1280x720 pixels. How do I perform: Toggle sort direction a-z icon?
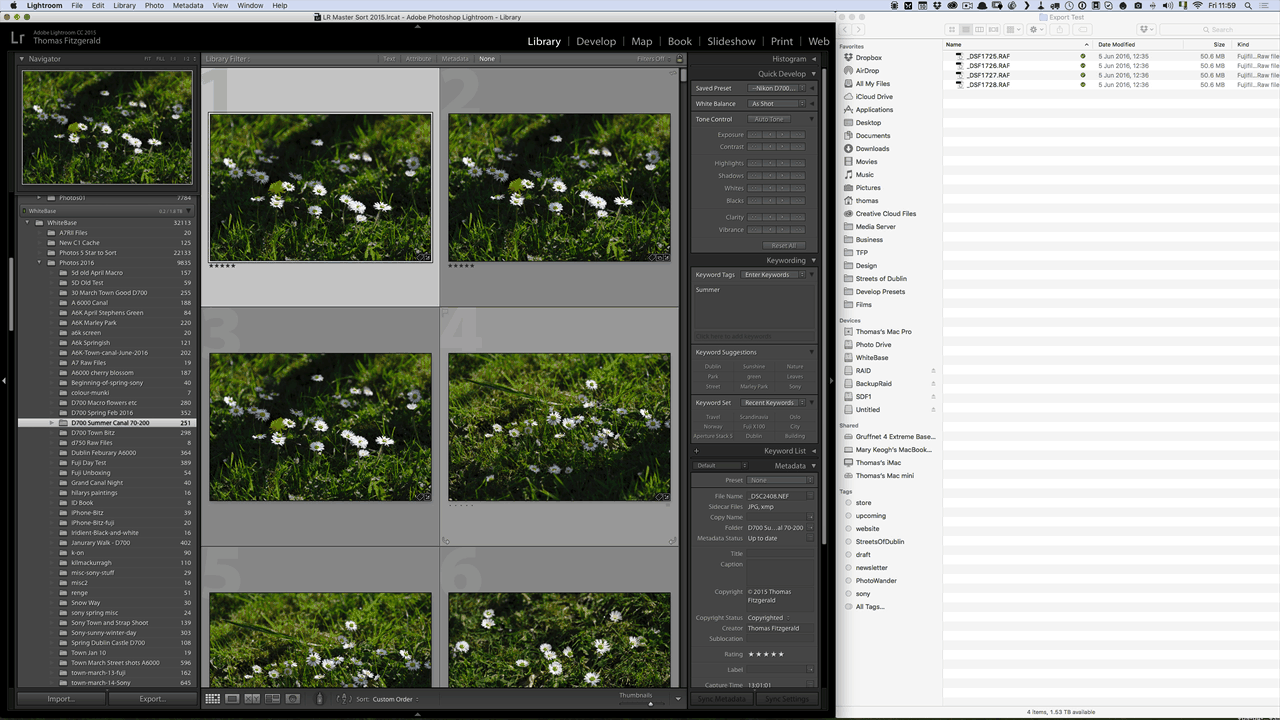[x=343, y=699]
